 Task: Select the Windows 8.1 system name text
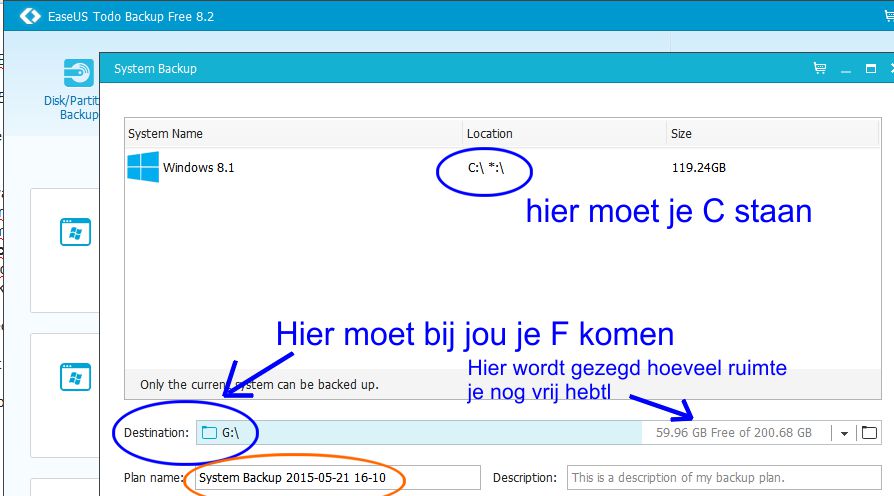point(198,168)
